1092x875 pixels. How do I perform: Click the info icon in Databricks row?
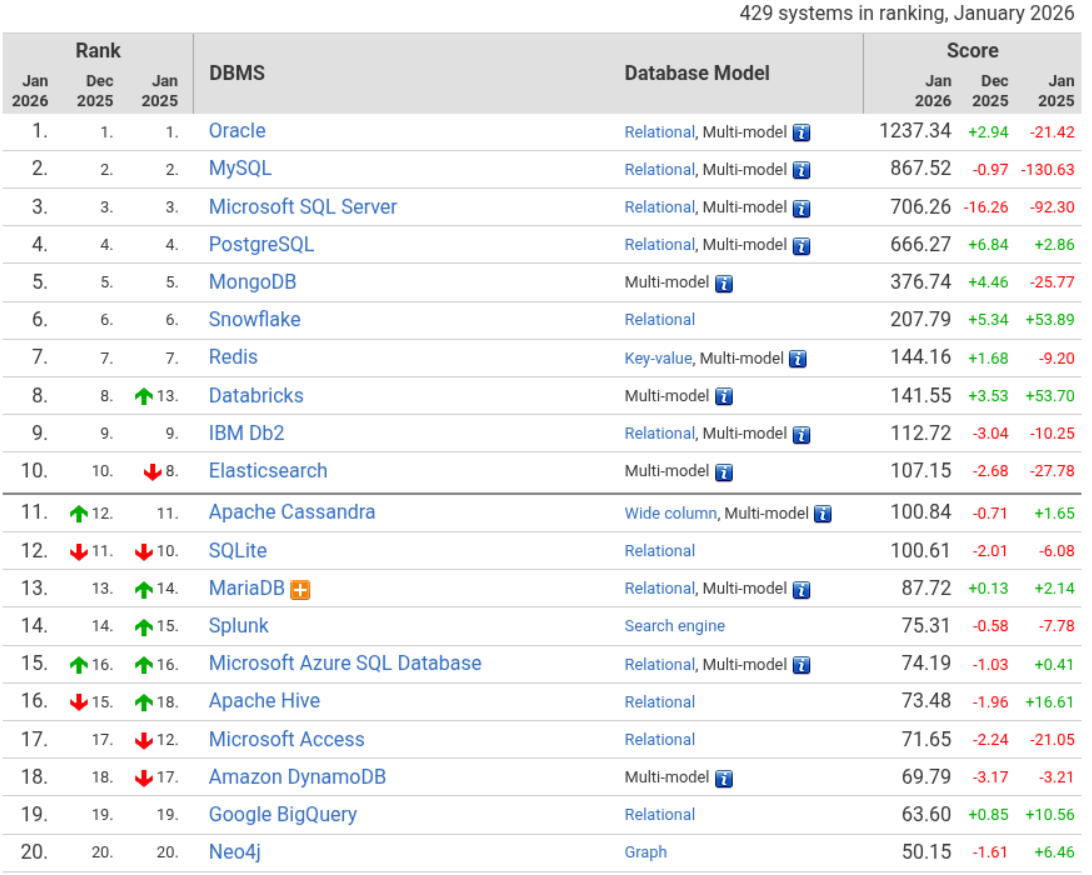724,396
